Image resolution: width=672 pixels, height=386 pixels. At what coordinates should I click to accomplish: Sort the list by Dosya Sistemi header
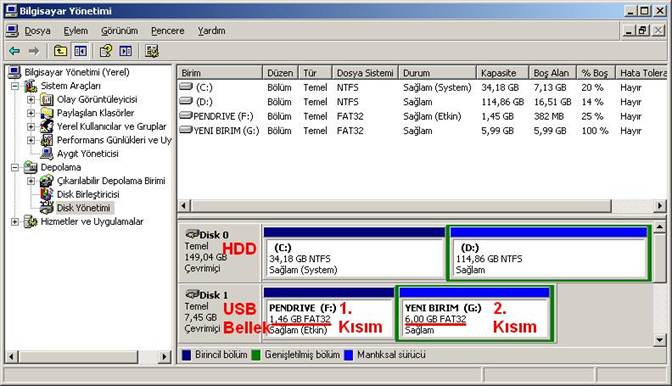click(x=365, y=73)
